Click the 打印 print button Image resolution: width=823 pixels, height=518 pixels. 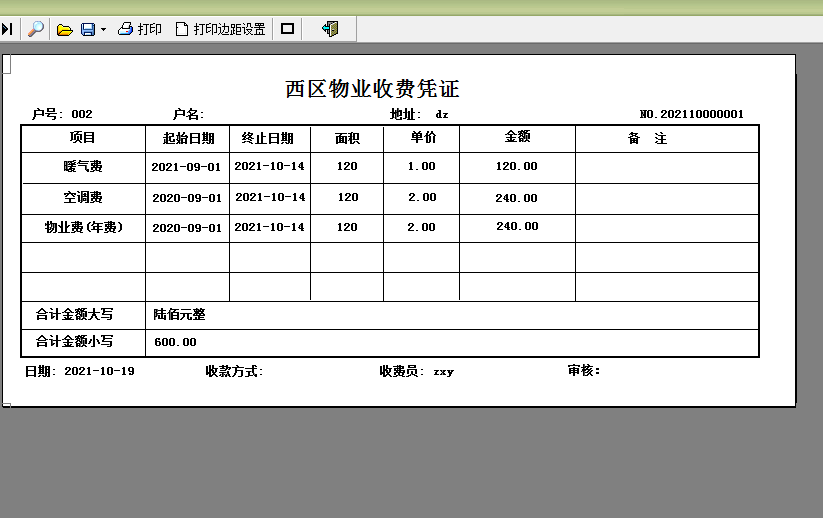coord(140,29)
